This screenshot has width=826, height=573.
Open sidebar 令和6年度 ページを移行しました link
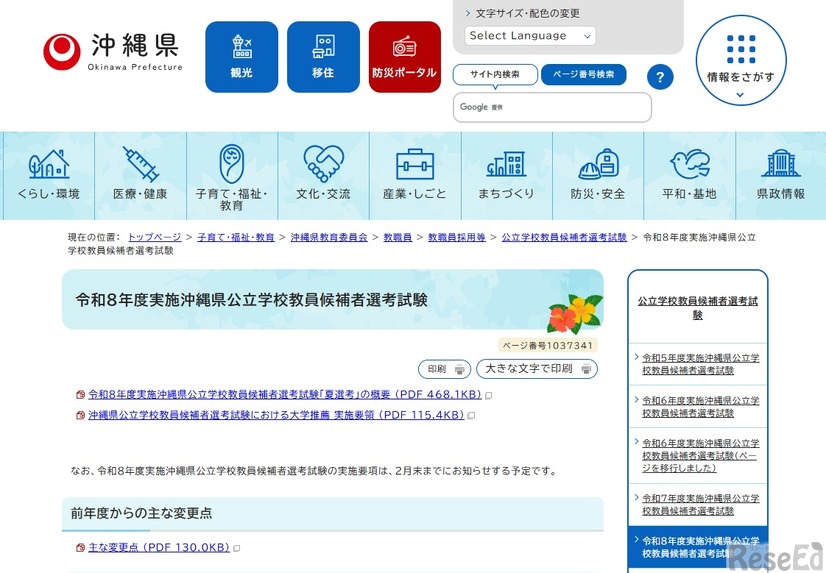point(701,456)
